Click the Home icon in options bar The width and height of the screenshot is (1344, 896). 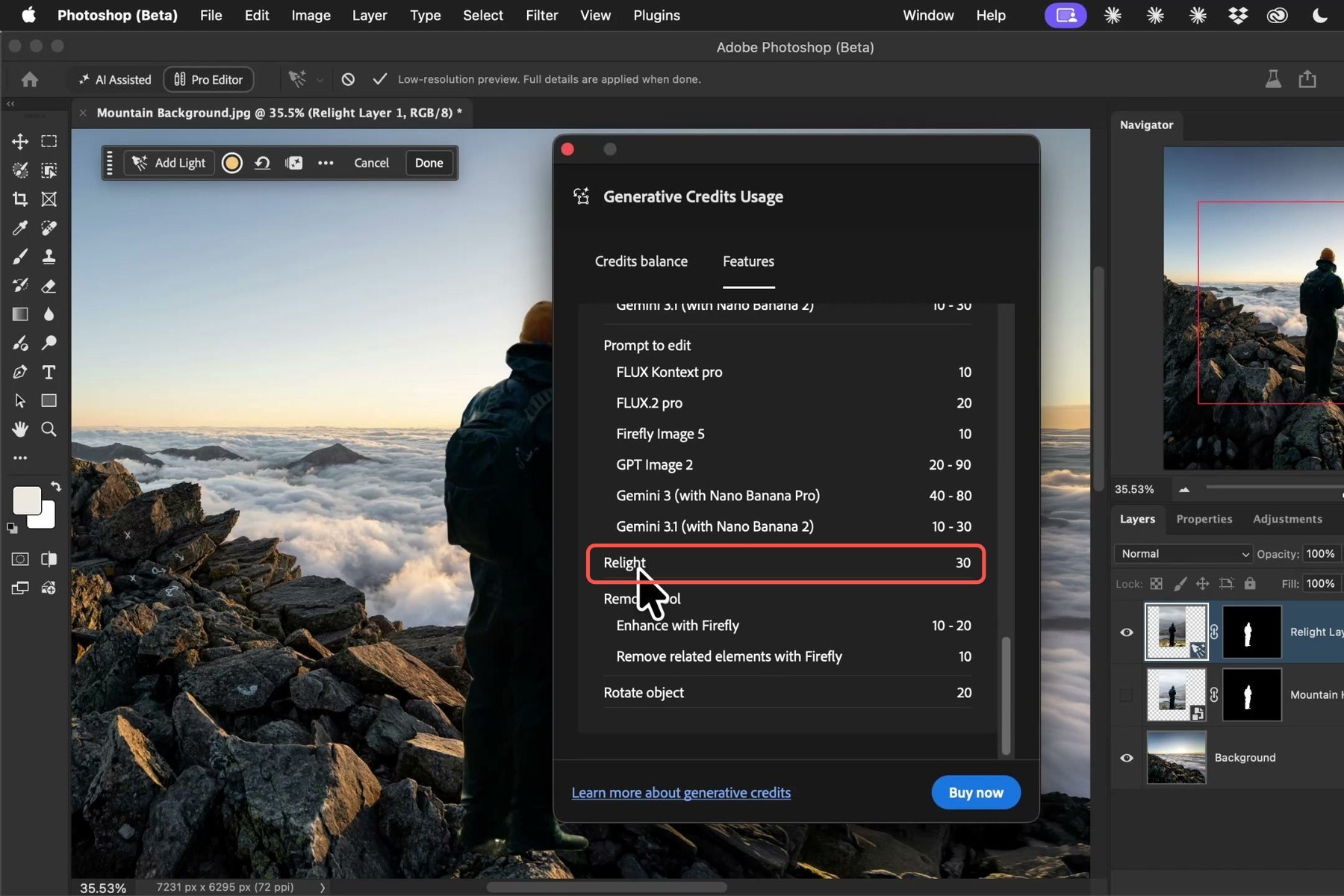click(x=30, y=79)
